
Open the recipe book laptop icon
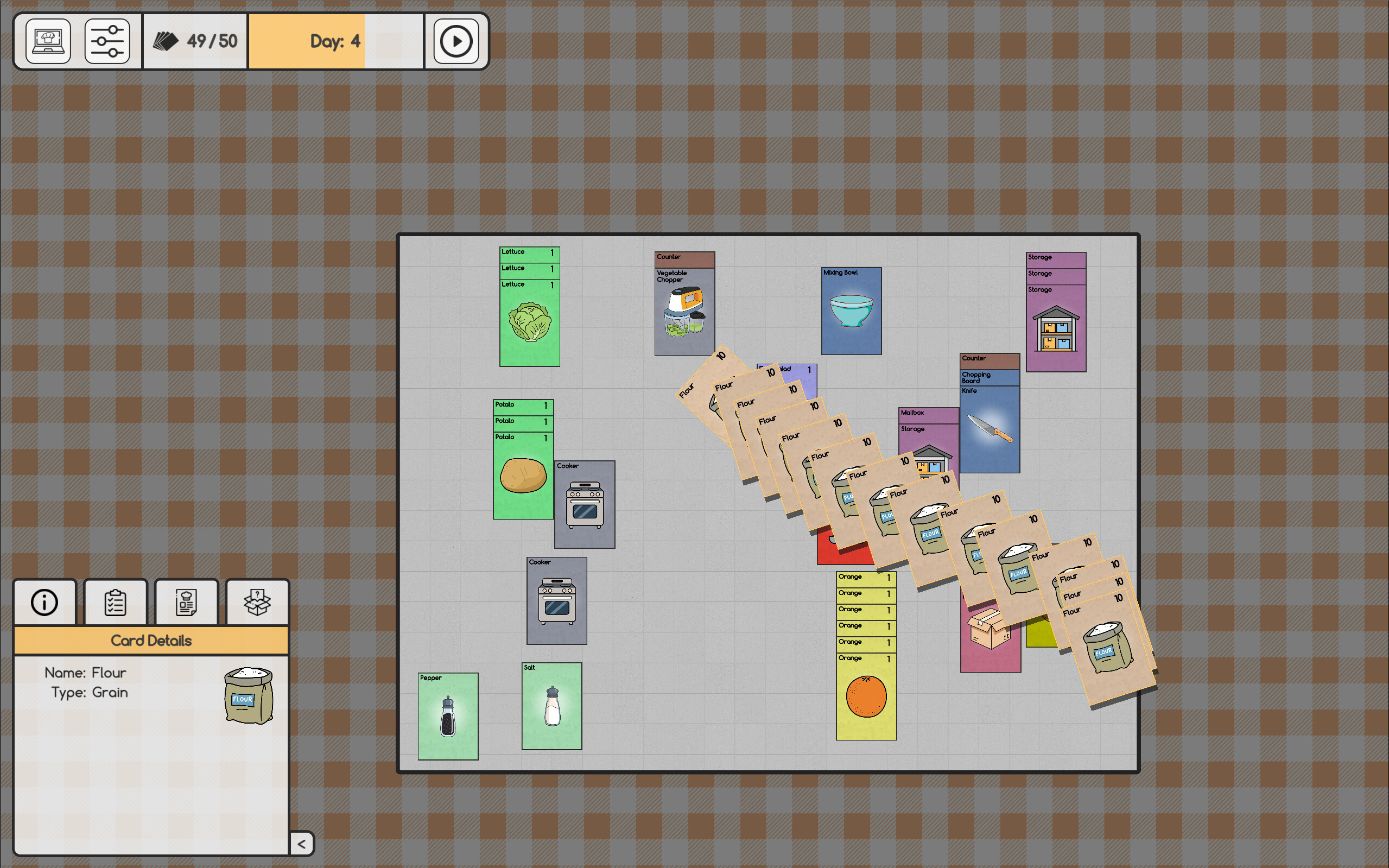click(x=48, y=41)
